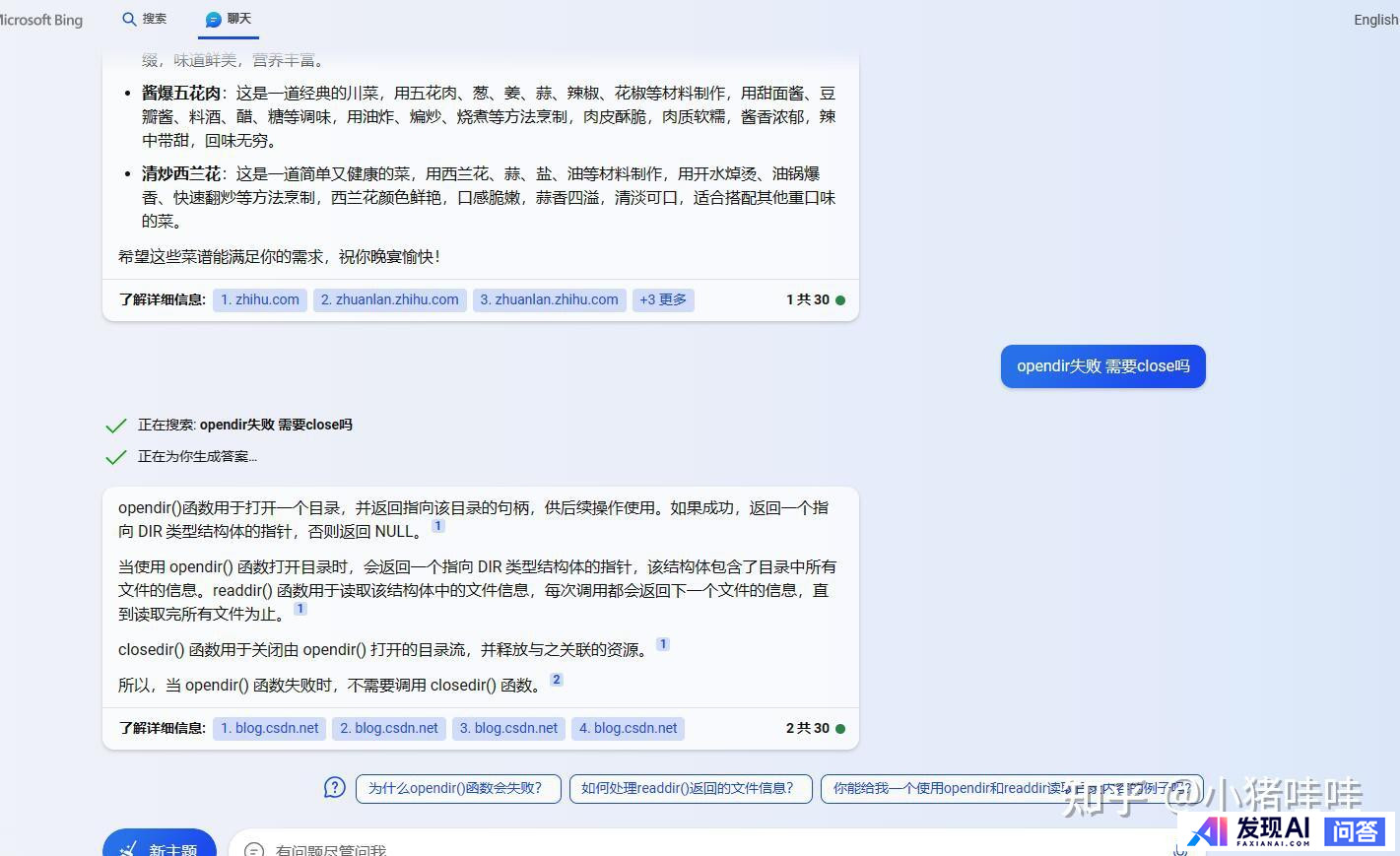The width and height of the screenshot is (1400, 856).
Task: Click checkmark icon beside 正在为你生成答案
Action: click(116, 457)
